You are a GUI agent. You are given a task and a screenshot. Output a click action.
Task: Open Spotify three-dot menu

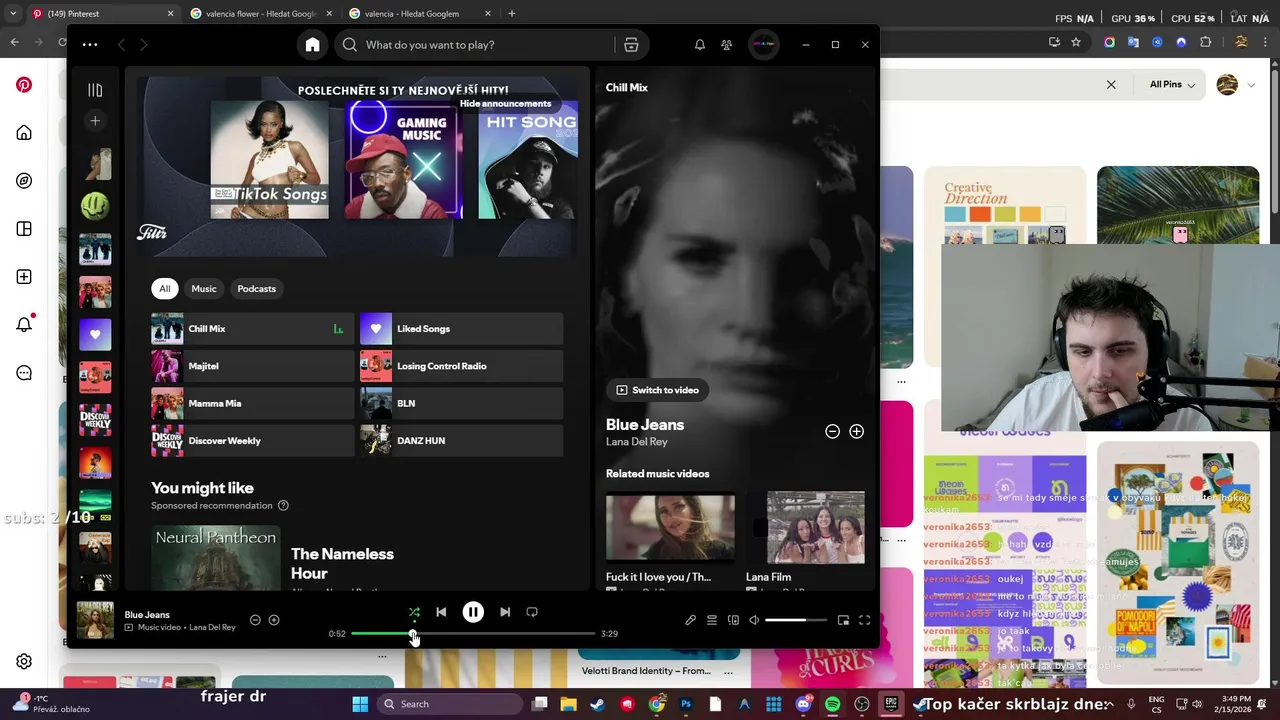(x=90, y=45)
